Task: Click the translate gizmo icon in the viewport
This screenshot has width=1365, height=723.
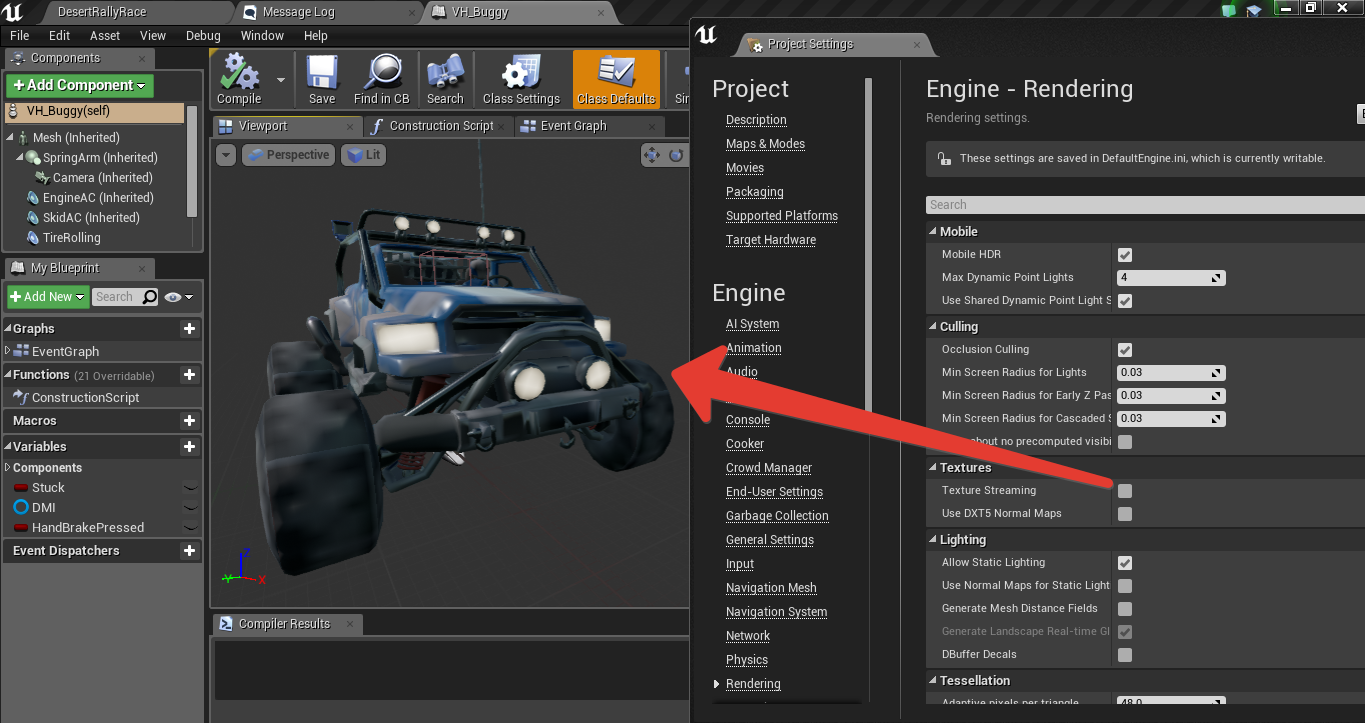Action: [x=652, y=155]
